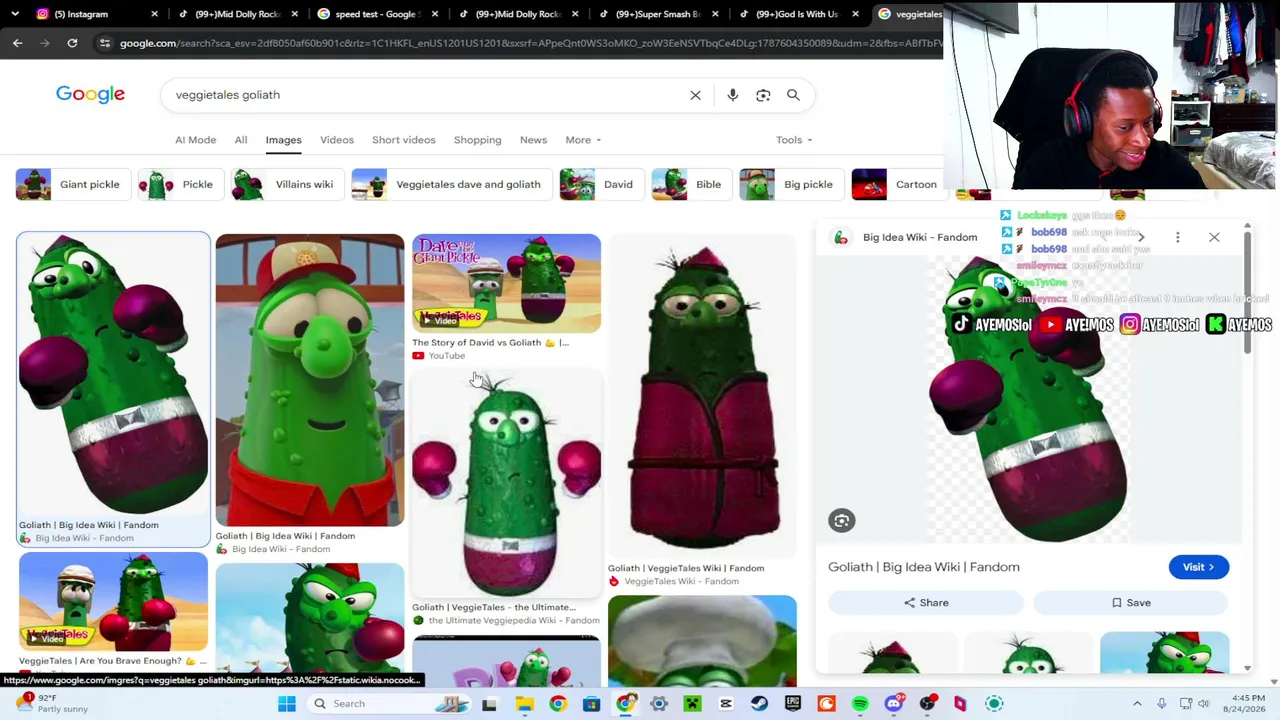Open the Tools dropdown
Screen dimensions: 1280x720
(x=794, y=140)
